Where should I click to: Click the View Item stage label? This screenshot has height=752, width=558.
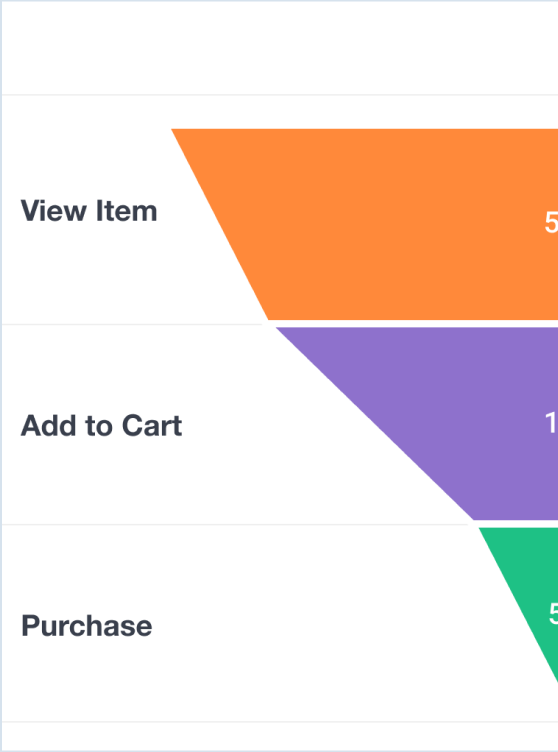point(89,211)
